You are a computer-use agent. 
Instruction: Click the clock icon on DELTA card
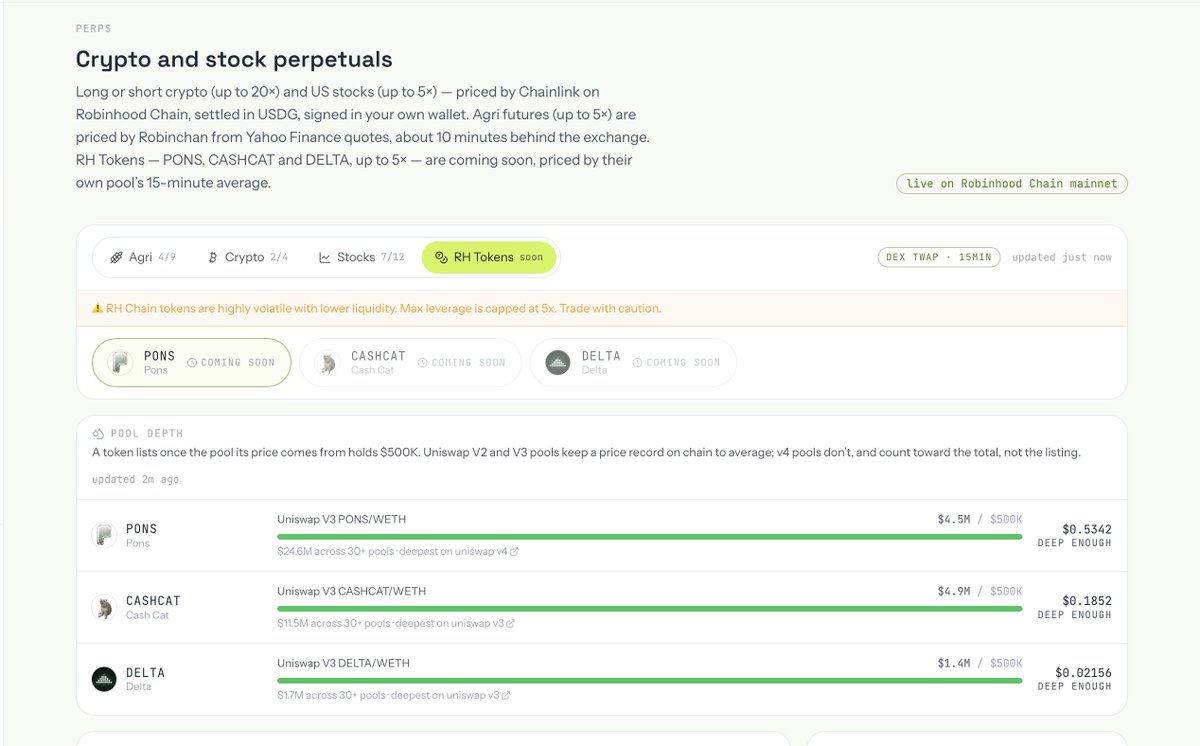[x=637, y=363]
